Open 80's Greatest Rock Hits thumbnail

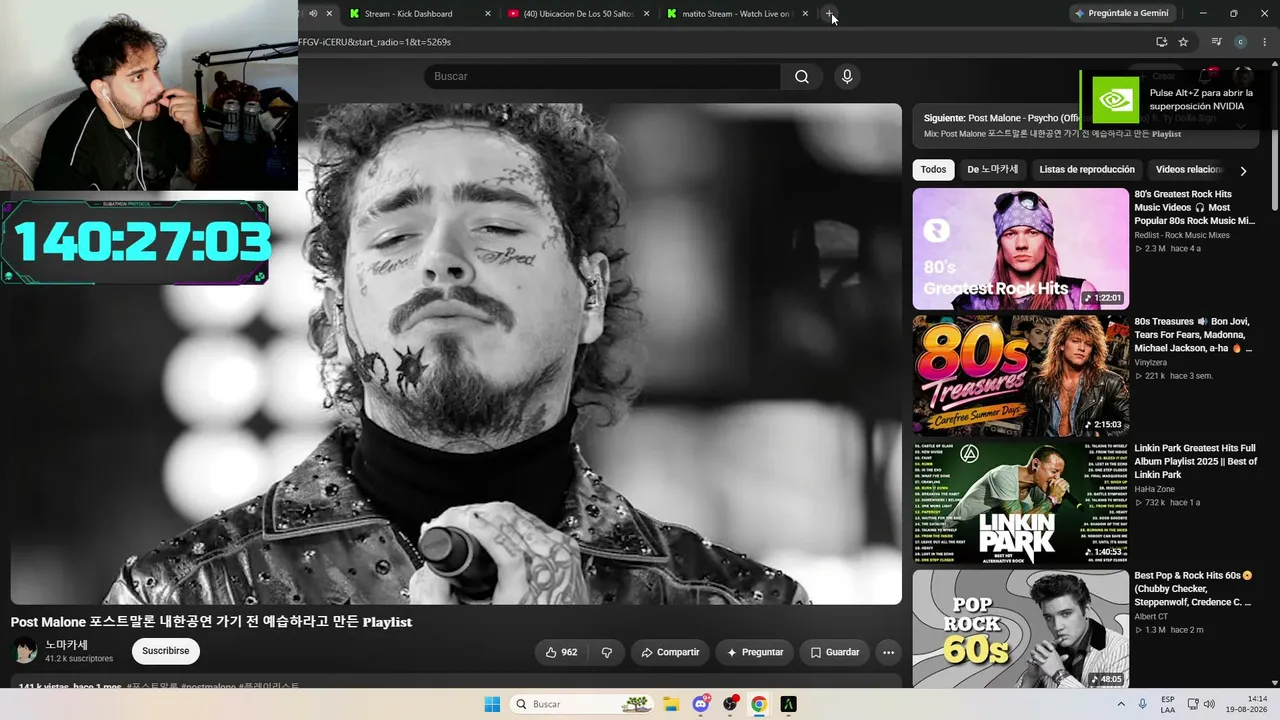click(1021, 249)
